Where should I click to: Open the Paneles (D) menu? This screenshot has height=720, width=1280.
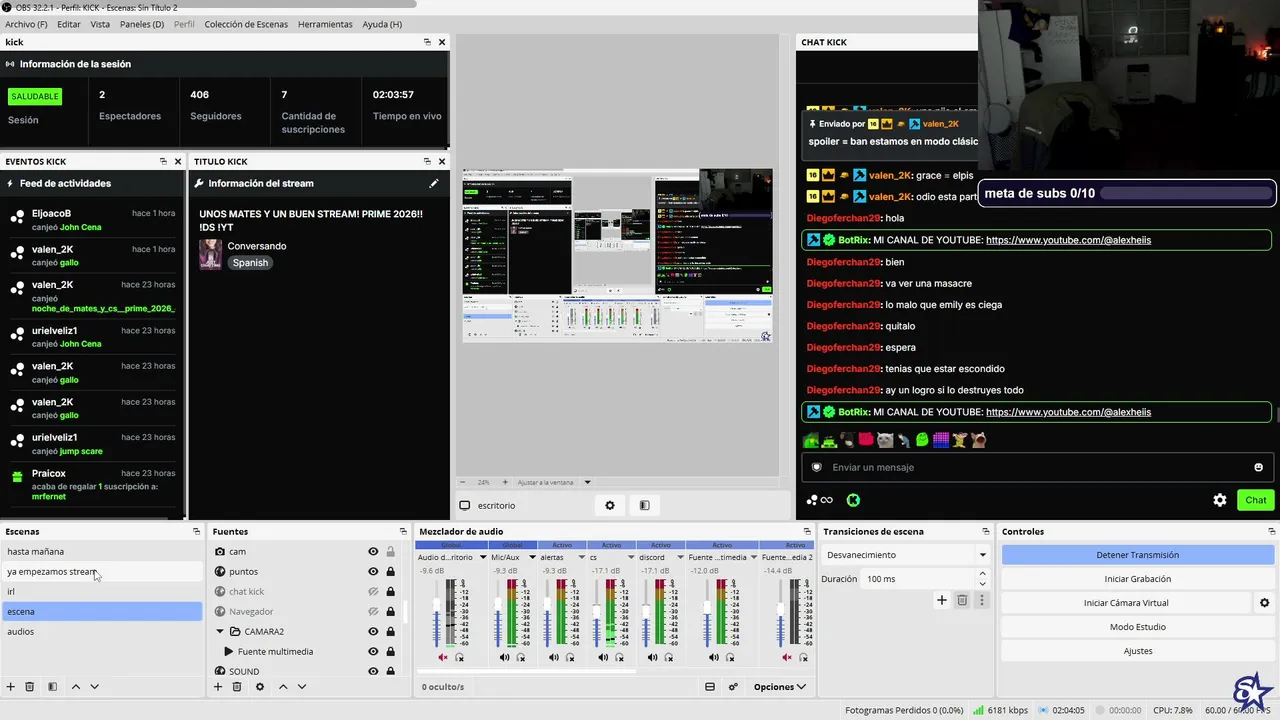coord(142,24)
